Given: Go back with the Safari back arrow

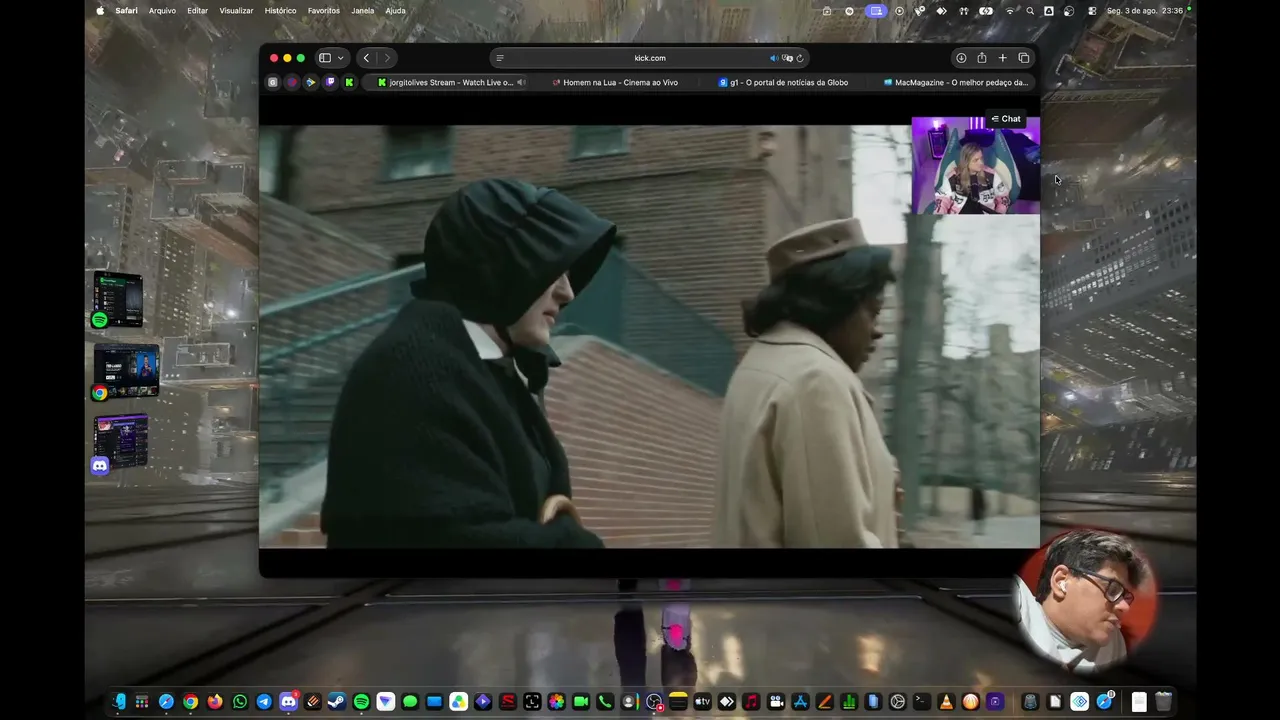Looking at the screenshot, I should click(x=366, y=58).
